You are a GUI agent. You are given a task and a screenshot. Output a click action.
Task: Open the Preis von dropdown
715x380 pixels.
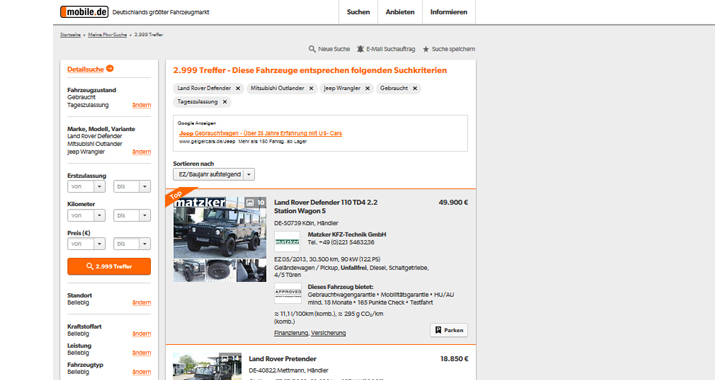point(86,244)
